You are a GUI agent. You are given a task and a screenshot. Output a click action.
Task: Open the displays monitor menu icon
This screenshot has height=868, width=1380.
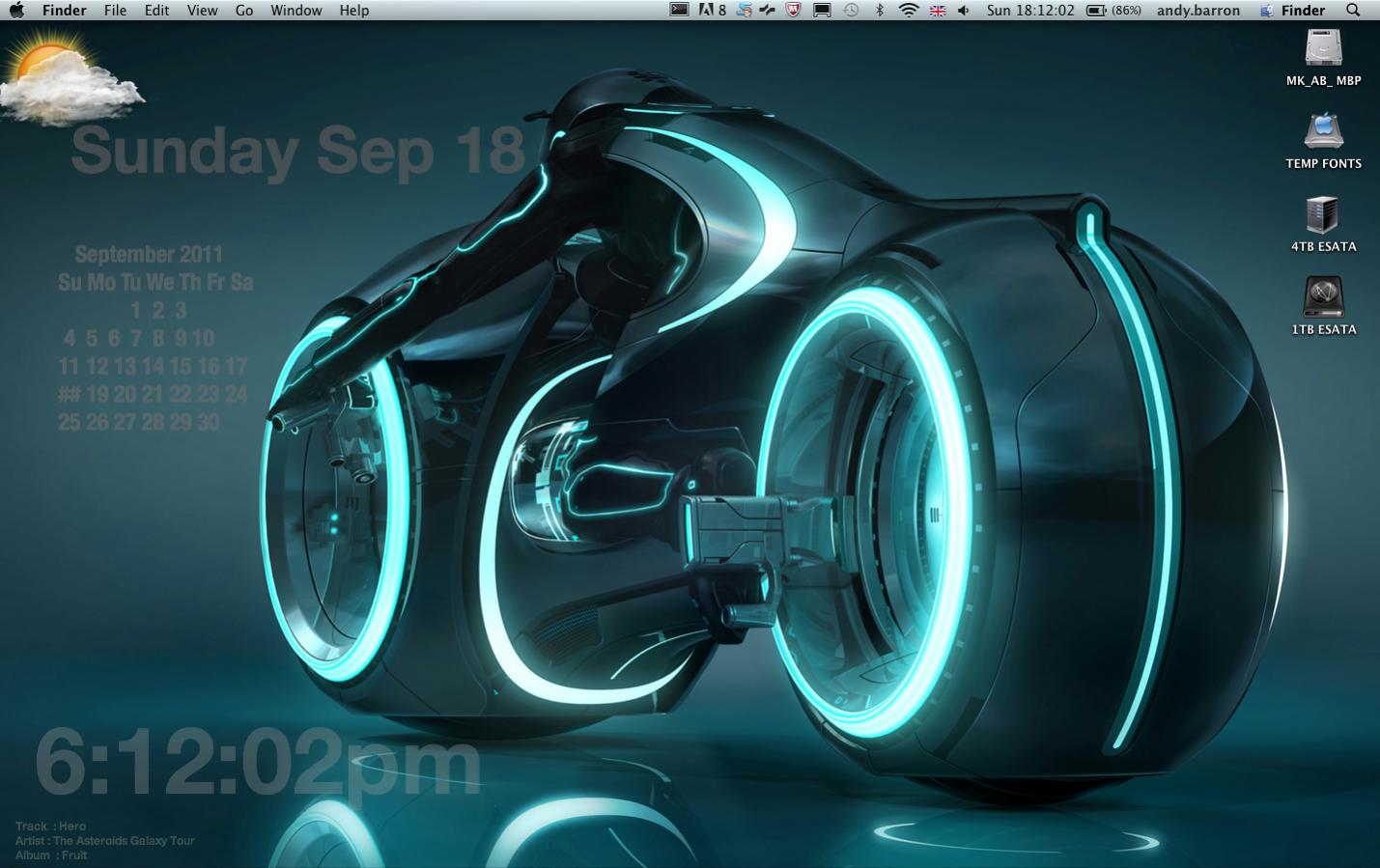pos(822,10)
